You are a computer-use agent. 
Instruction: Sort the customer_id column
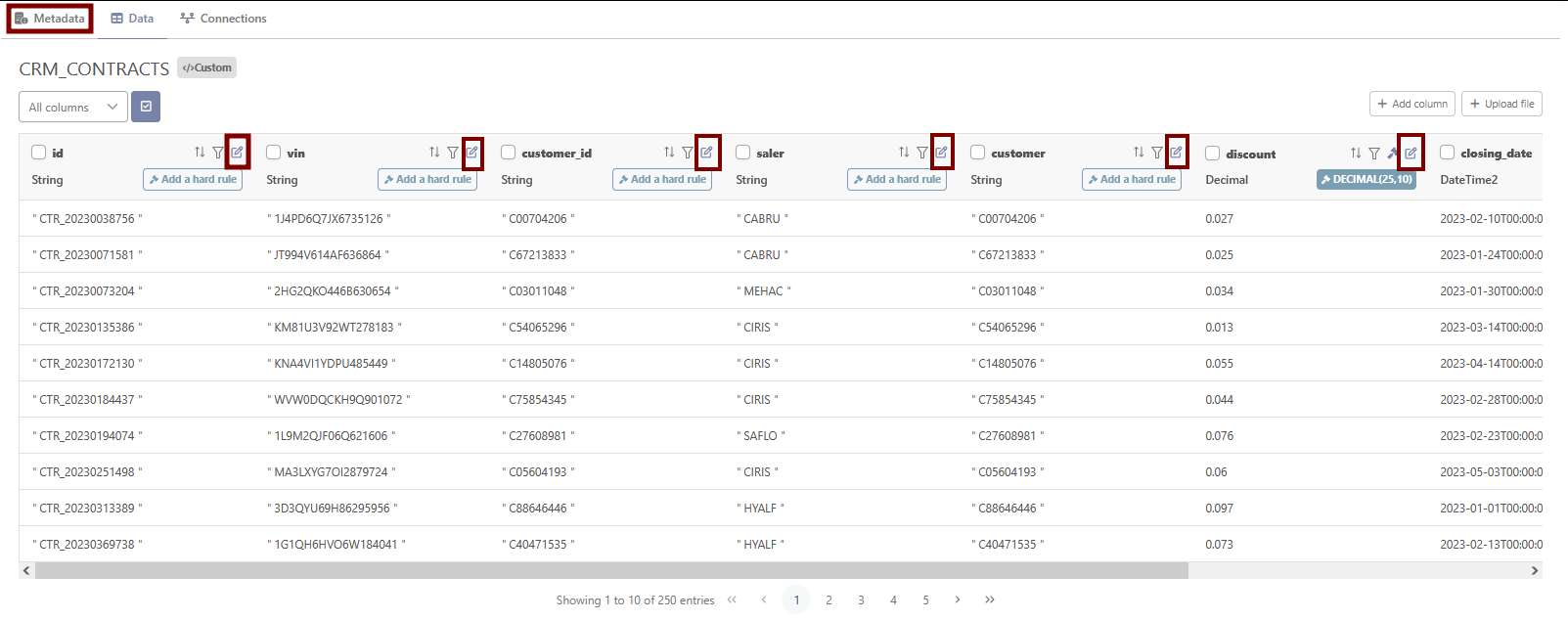(669, 153)
